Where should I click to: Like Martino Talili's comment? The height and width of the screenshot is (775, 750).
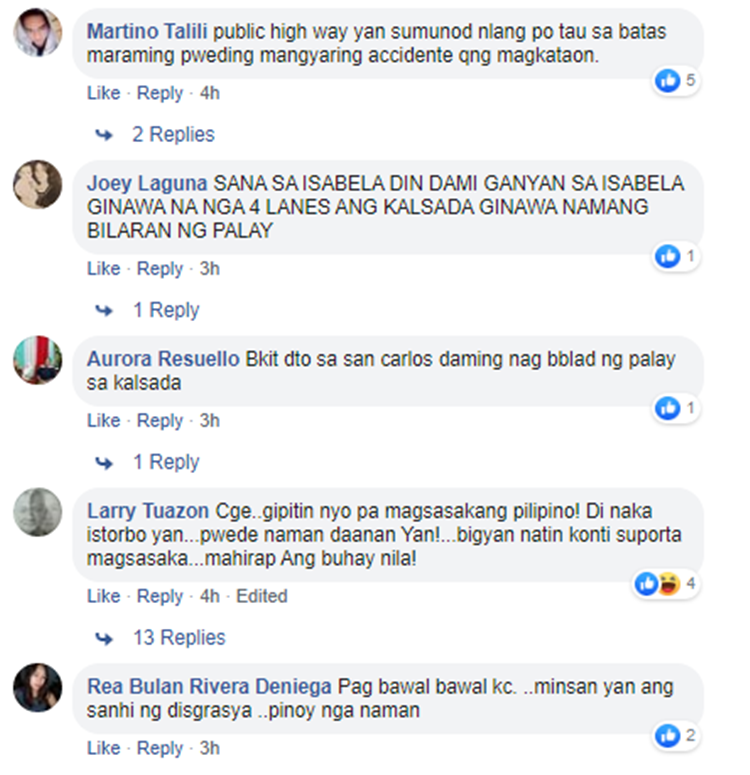click(104, 93)
